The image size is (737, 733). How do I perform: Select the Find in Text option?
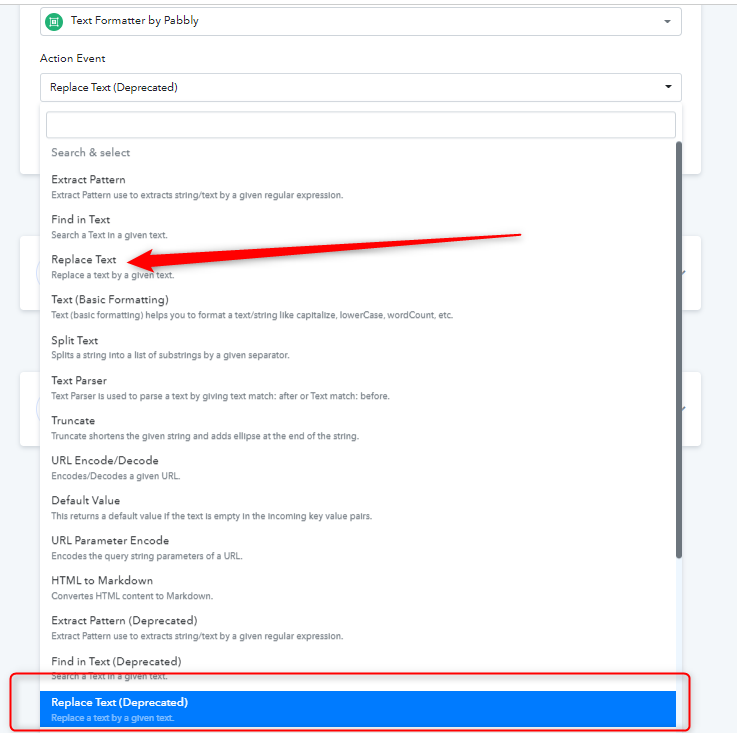point(358,227)
